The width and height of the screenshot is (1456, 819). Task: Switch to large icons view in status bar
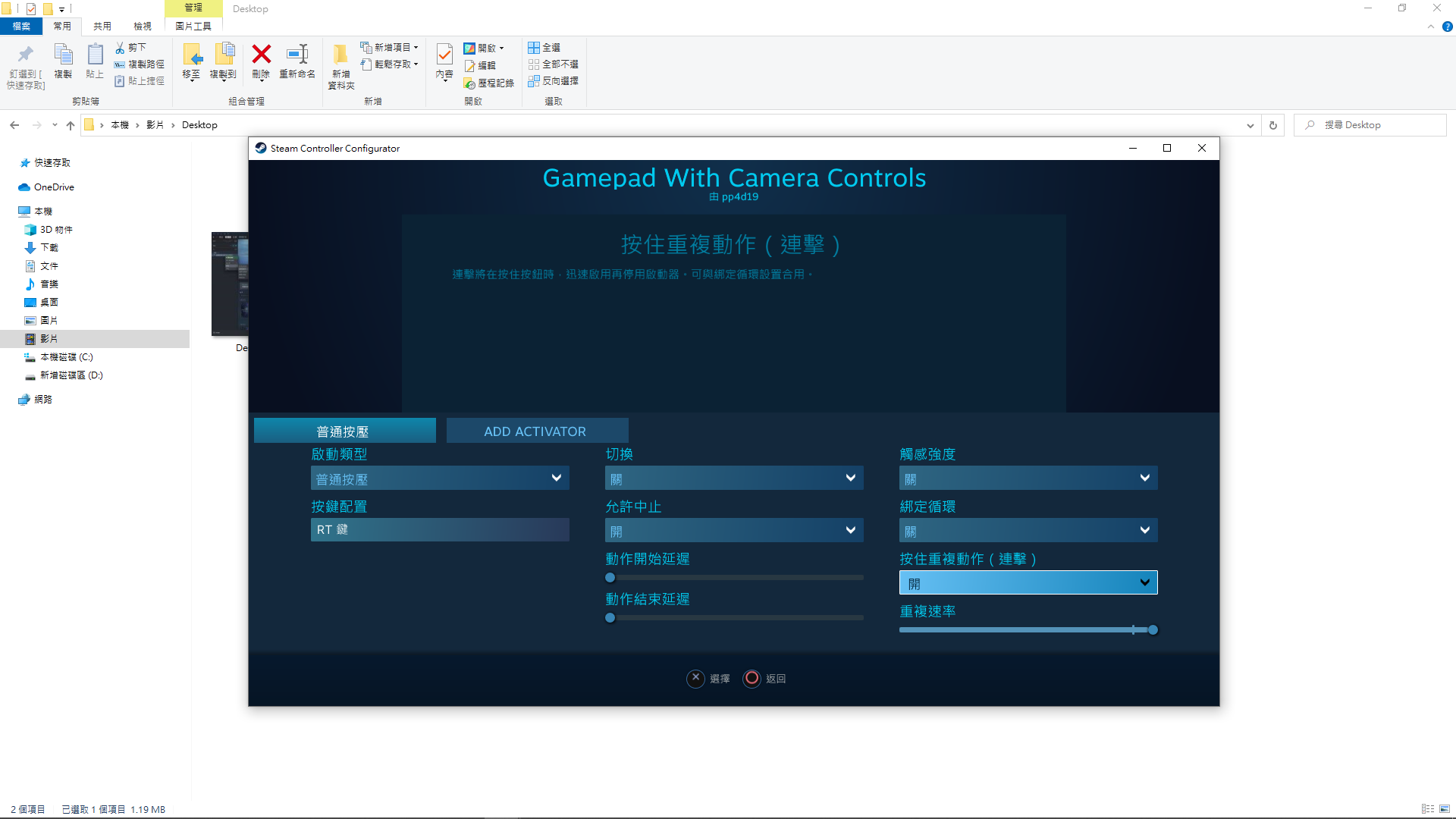[x=1445, y=809]
